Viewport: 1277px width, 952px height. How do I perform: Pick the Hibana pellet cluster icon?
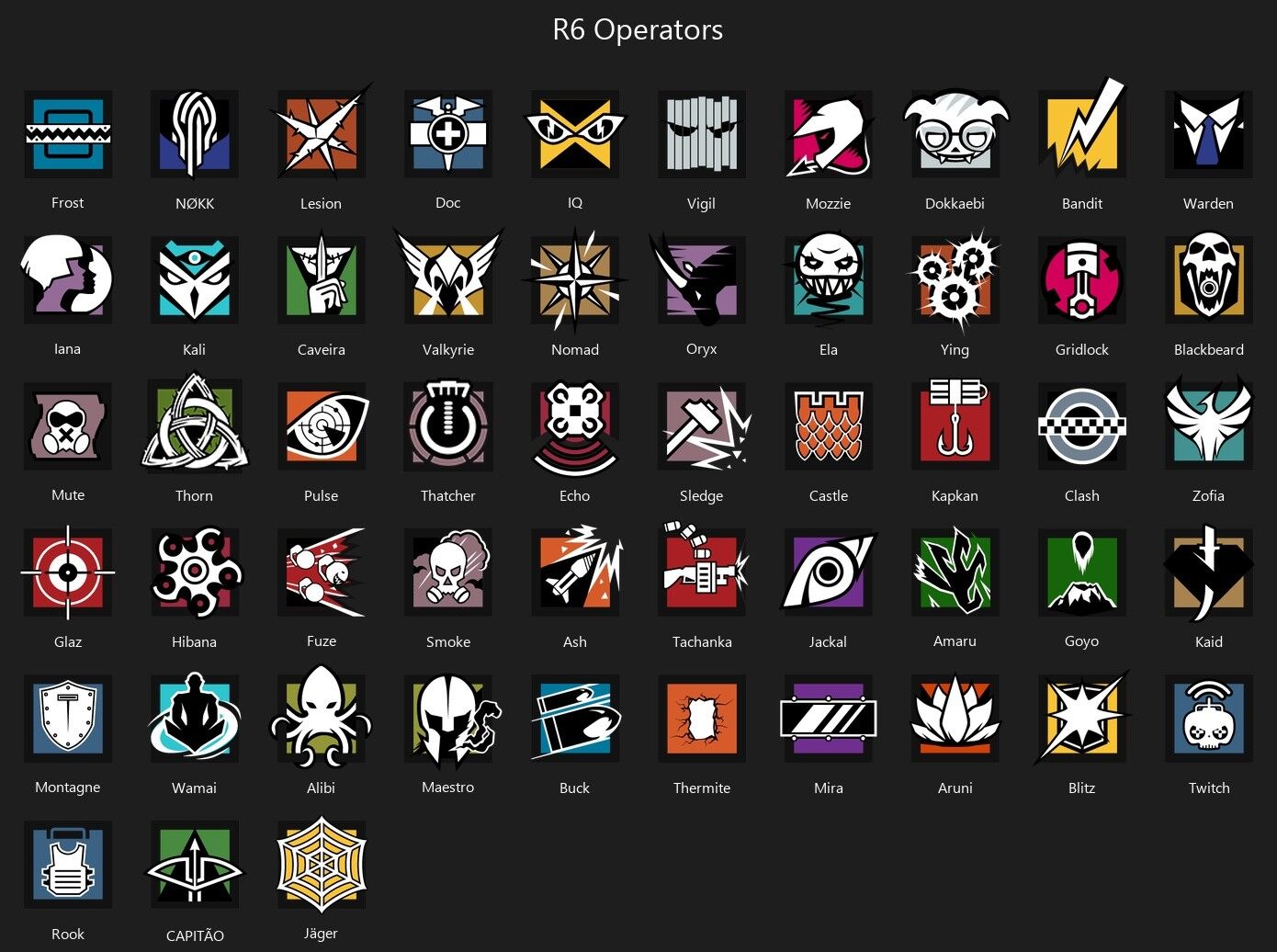(195, 572)
